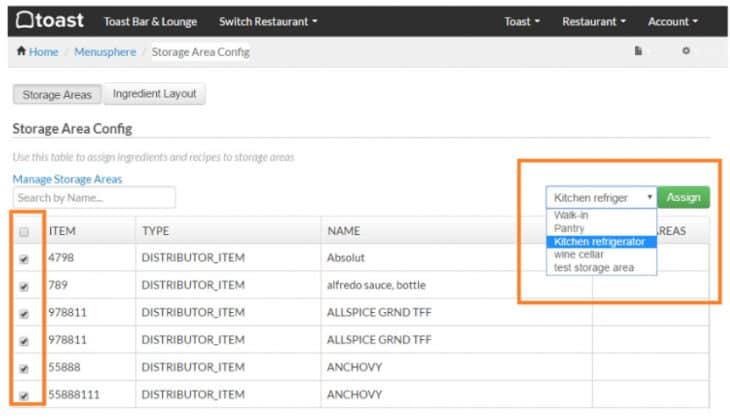Open the Manage Storage Areas link

(x=68, y=179)
